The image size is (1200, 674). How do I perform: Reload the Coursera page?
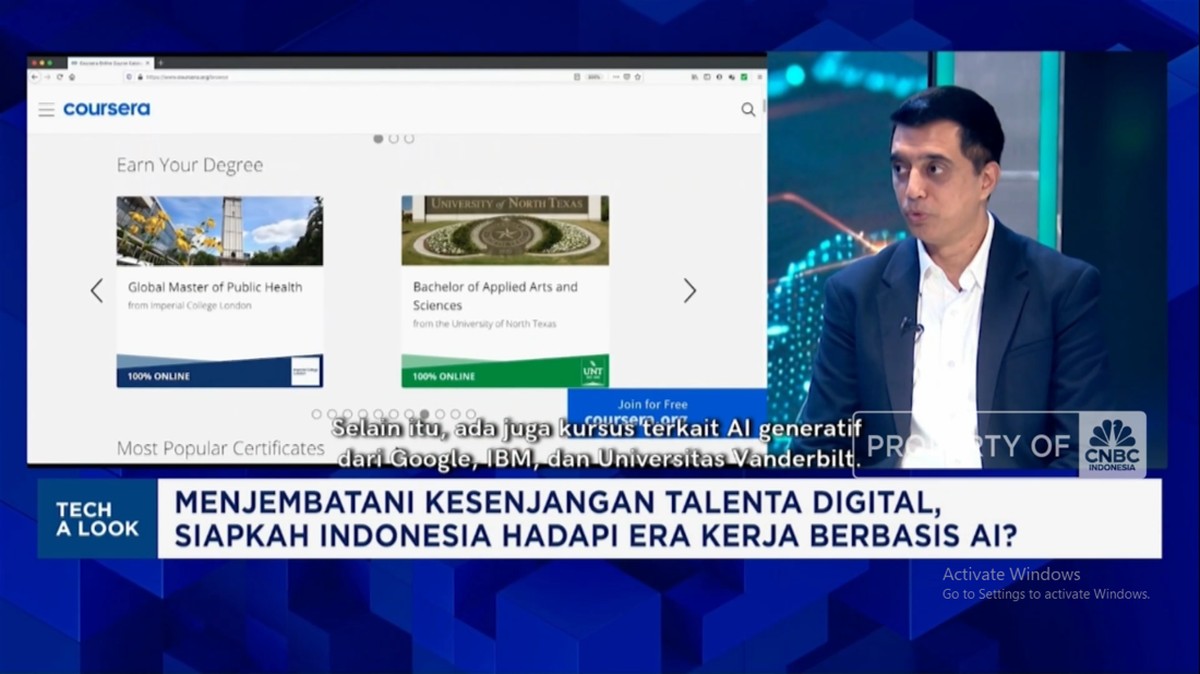pyautogui.click(x=59, y=77)
